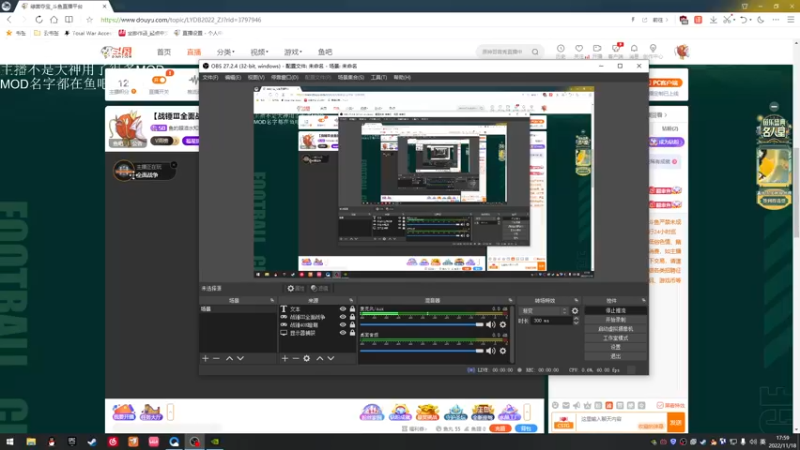
Task: Toggle lock on the text source
Action: [x=352, y=309]
